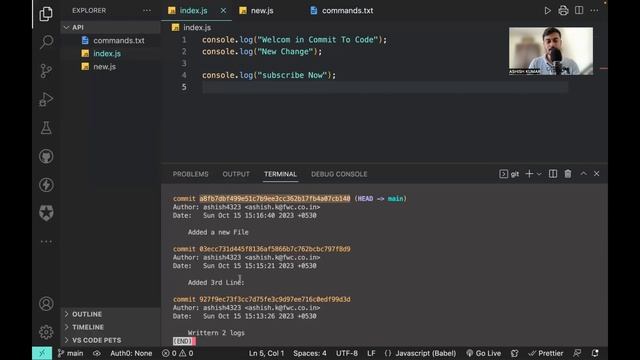Click status bar icon left of Prettier
Image resolution: width=640 pixels, height=360 pixels.
point(515,353)
